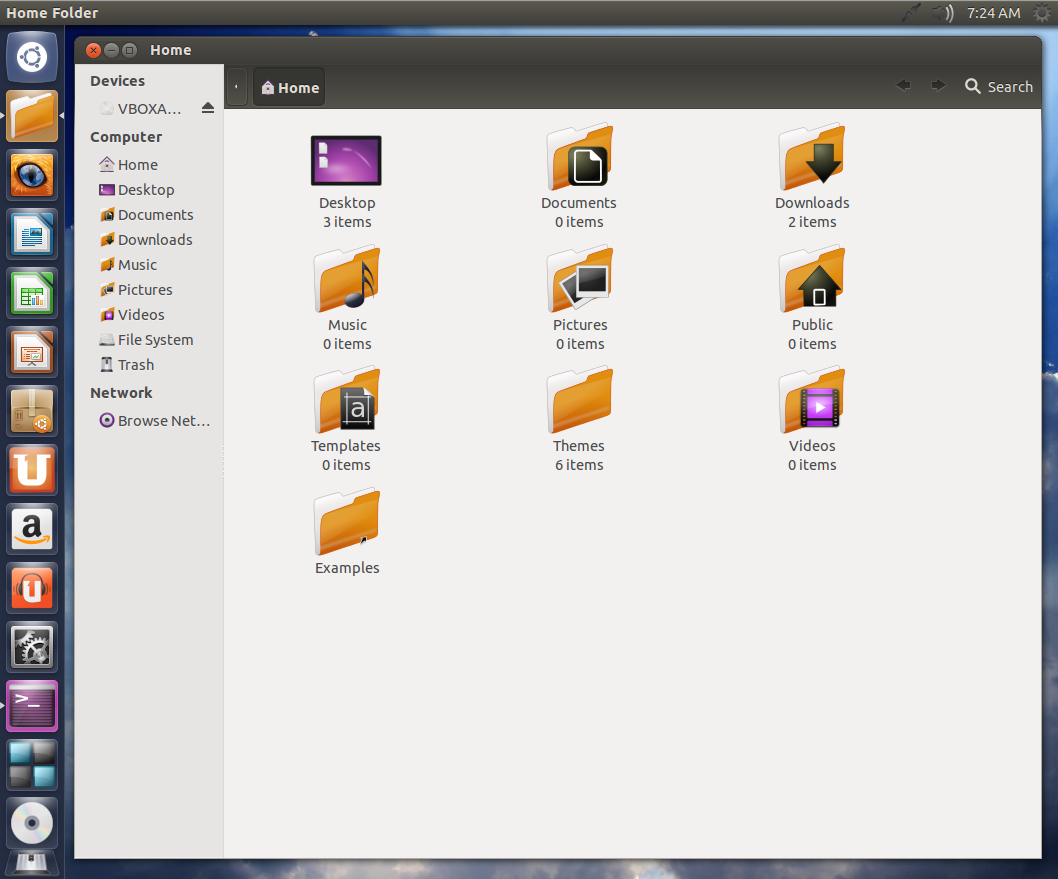1058x879 pixels.
Task: Expand the pathbar with the small left chevron
Action: [x=236, y=86]
